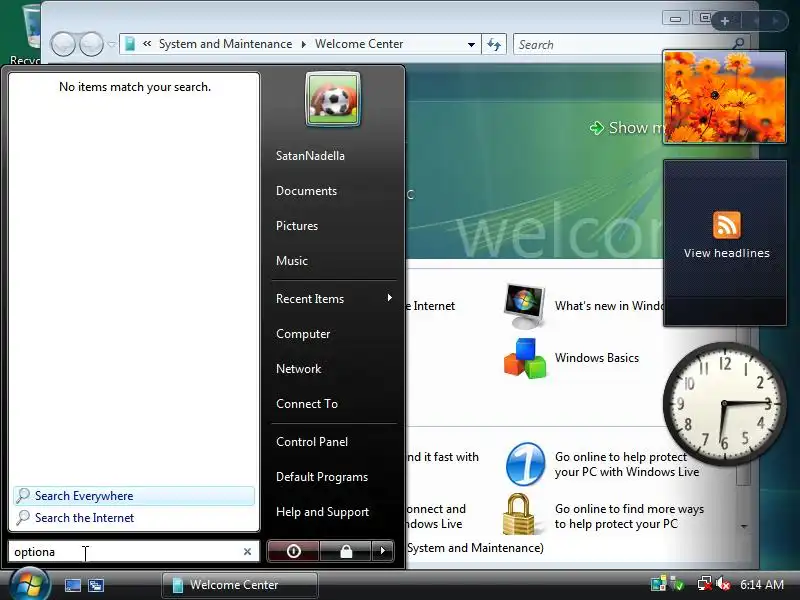Open the recent pages dropdown arrow
The height and width of the screenshot is (600, 800).
coord(111,44)
